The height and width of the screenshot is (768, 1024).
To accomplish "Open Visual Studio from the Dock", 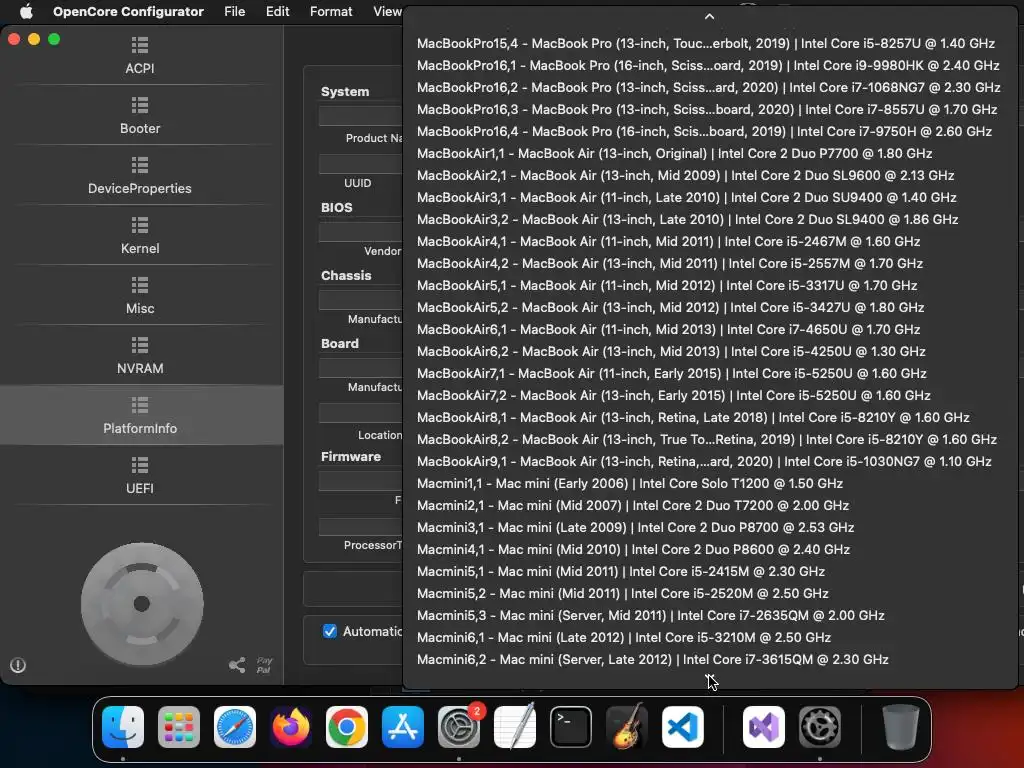I will (763, 727).
